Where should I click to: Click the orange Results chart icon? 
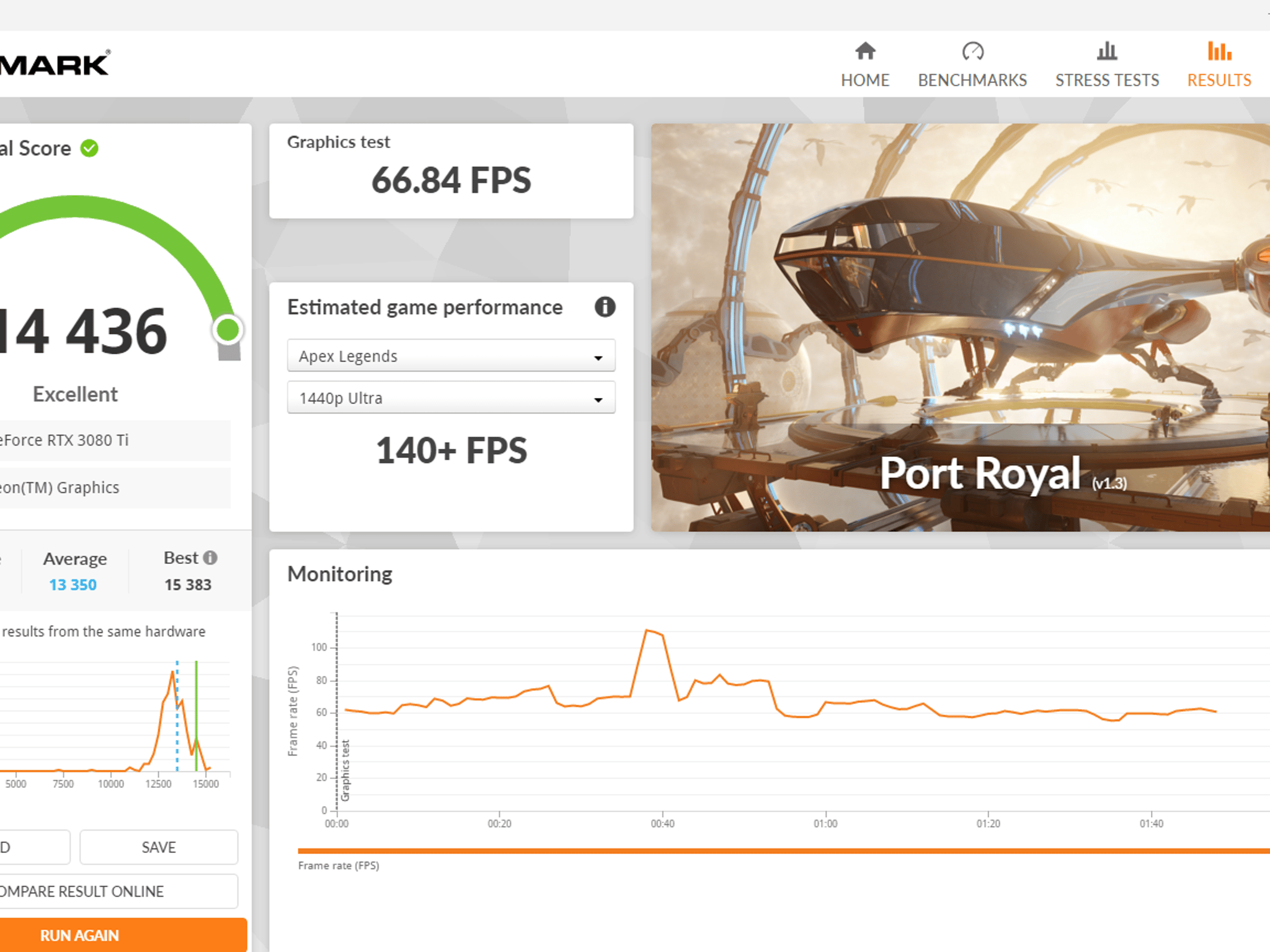(x=1219, y=51)
